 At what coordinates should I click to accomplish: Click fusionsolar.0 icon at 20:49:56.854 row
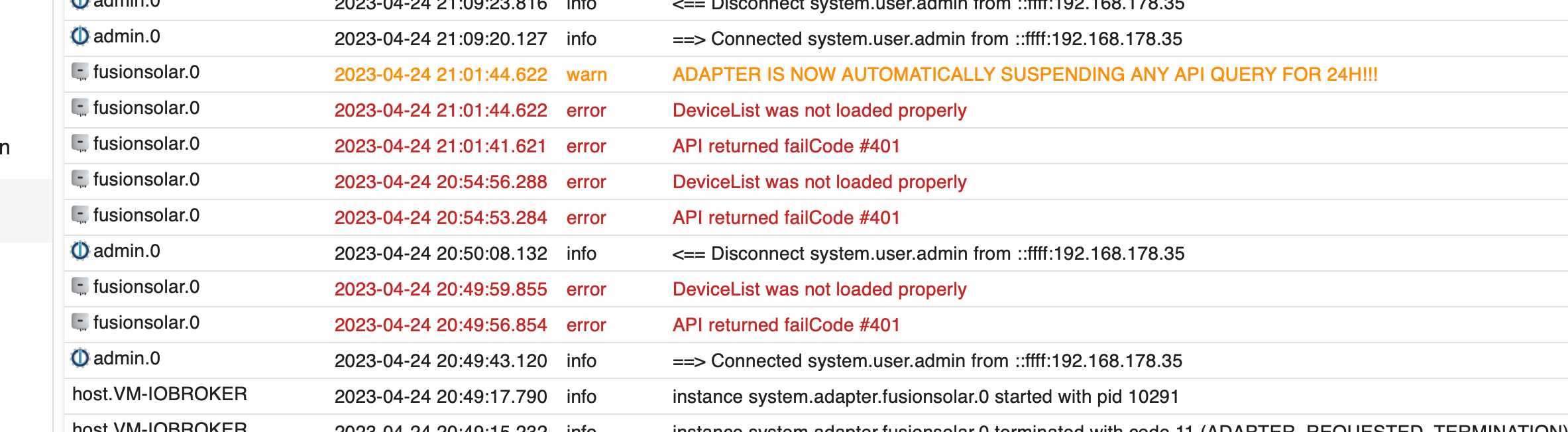tap(80, 322)
